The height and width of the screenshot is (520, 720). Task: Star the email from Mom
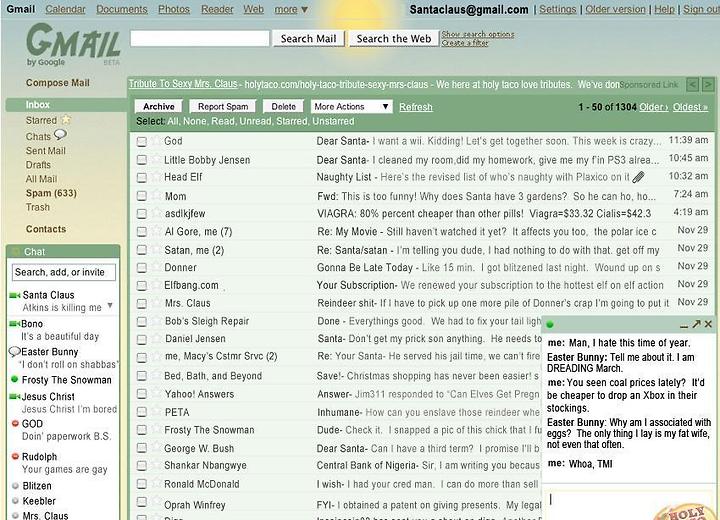pos(157,195)
